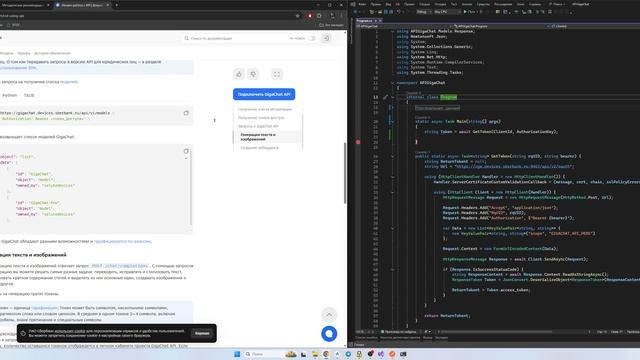Open the 'моделей' link in docs text

69,82
